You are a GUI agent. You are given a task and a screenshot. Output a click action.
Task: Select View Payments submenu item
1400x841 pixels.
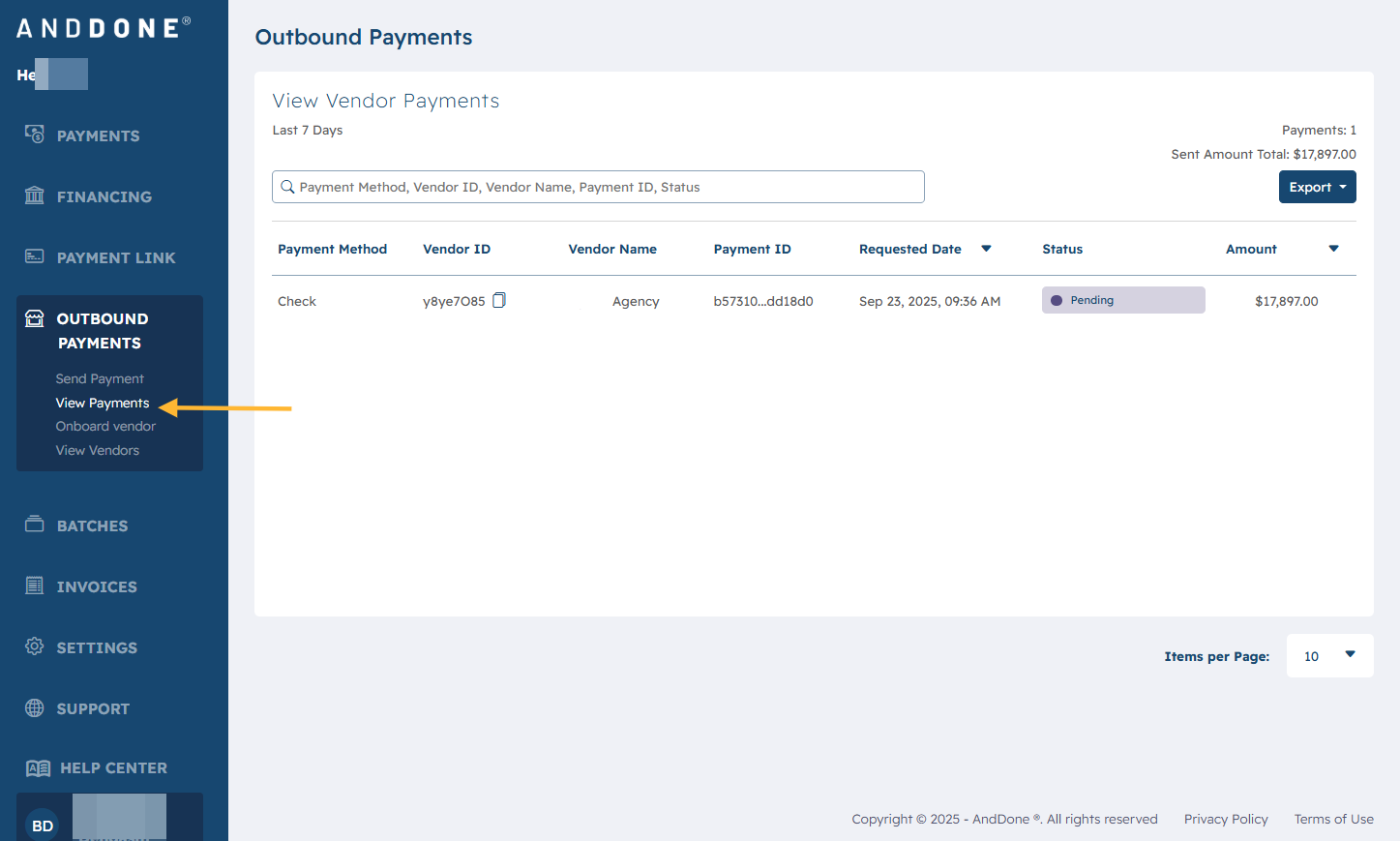pos(103,403)
